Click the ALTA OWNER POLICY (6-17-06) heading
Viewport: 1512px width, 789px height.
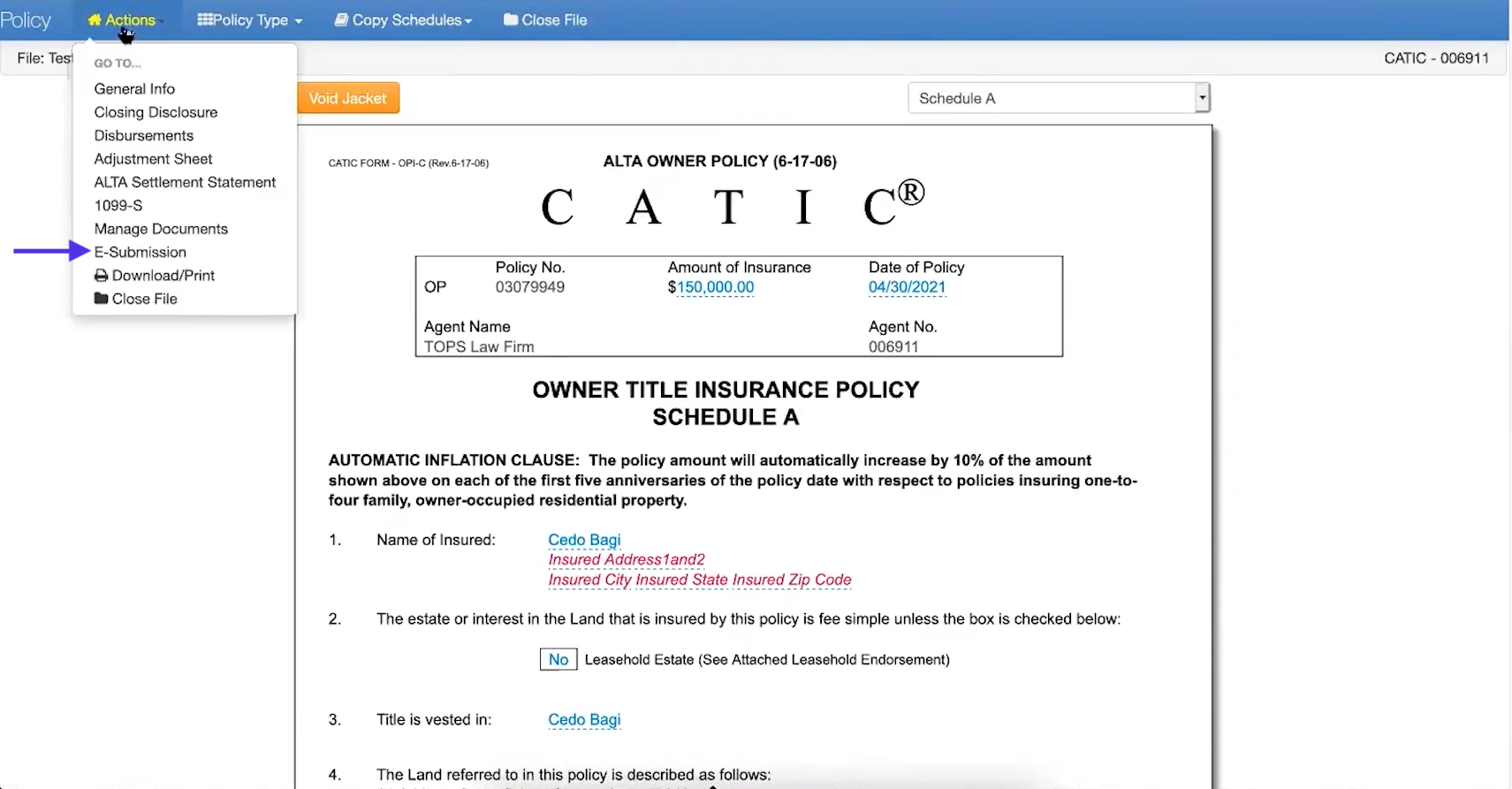pos(719,161)
